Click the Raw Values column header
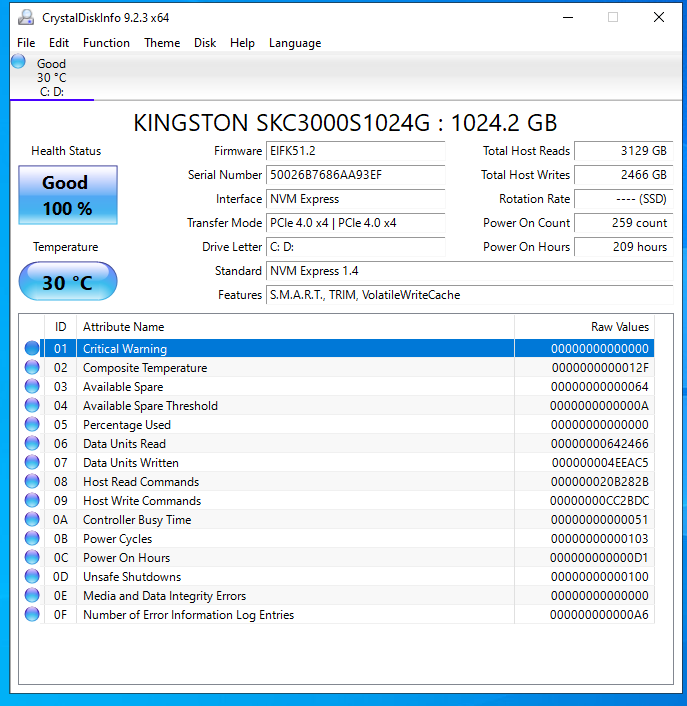 click(584, 327)
